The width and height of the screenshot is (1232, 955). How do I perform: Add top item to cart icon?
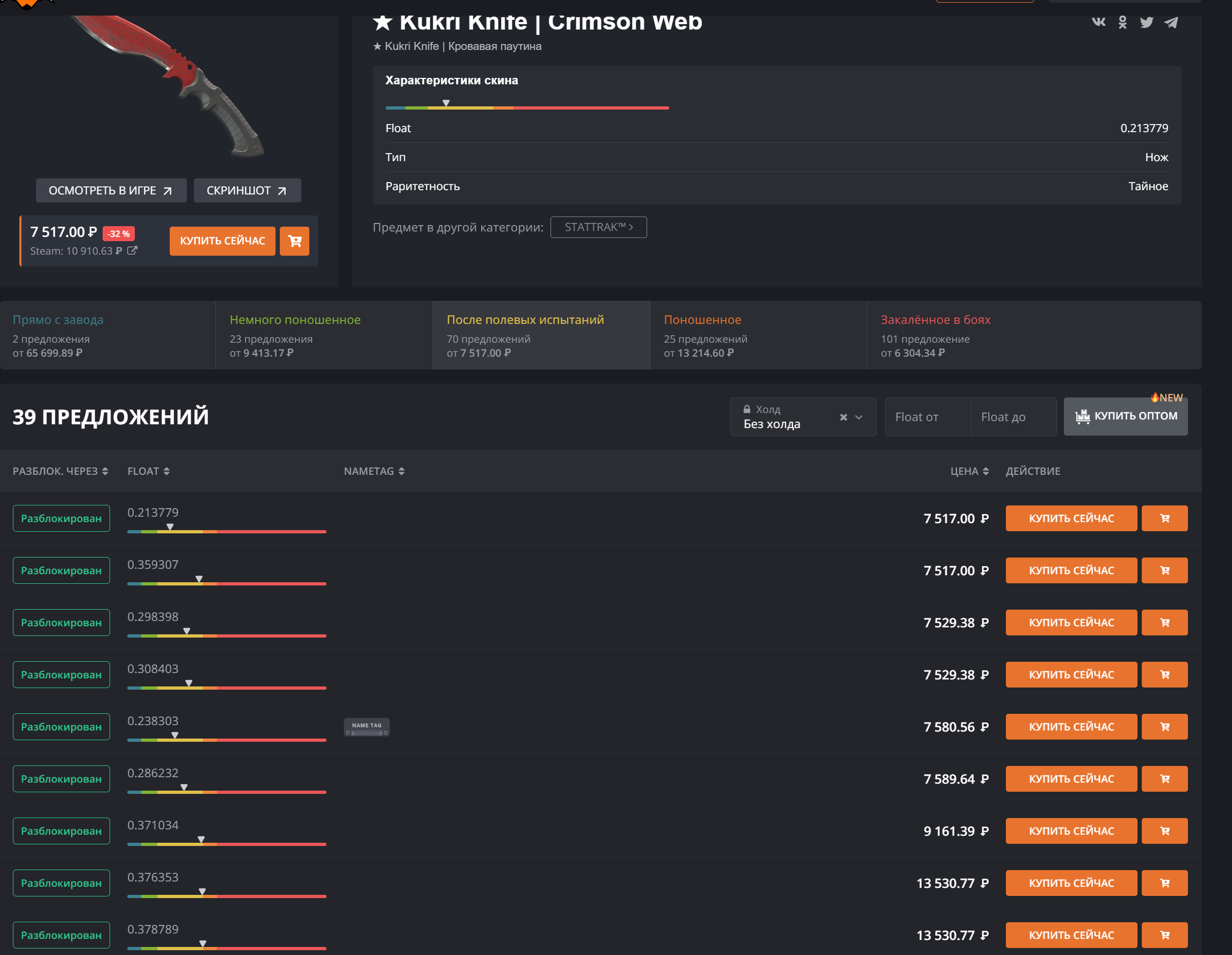click(x=294, y=241)
